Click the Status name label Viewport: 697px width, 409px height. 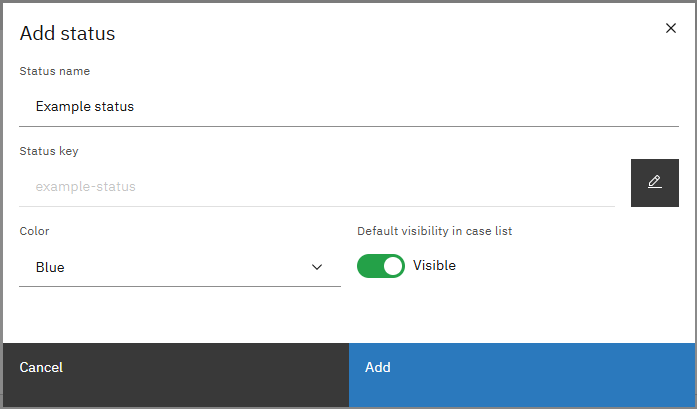tap(55, 71)
